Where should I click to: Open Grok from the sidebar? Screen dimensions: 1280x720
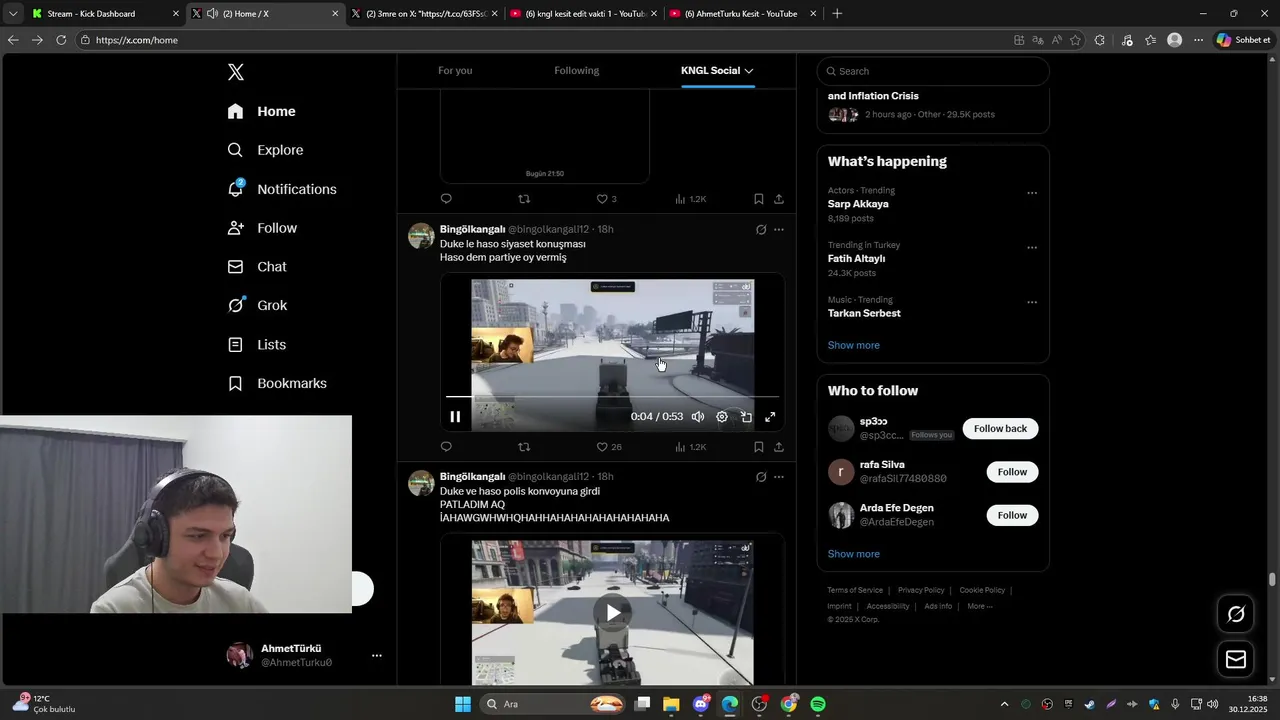tap(257, 306)
